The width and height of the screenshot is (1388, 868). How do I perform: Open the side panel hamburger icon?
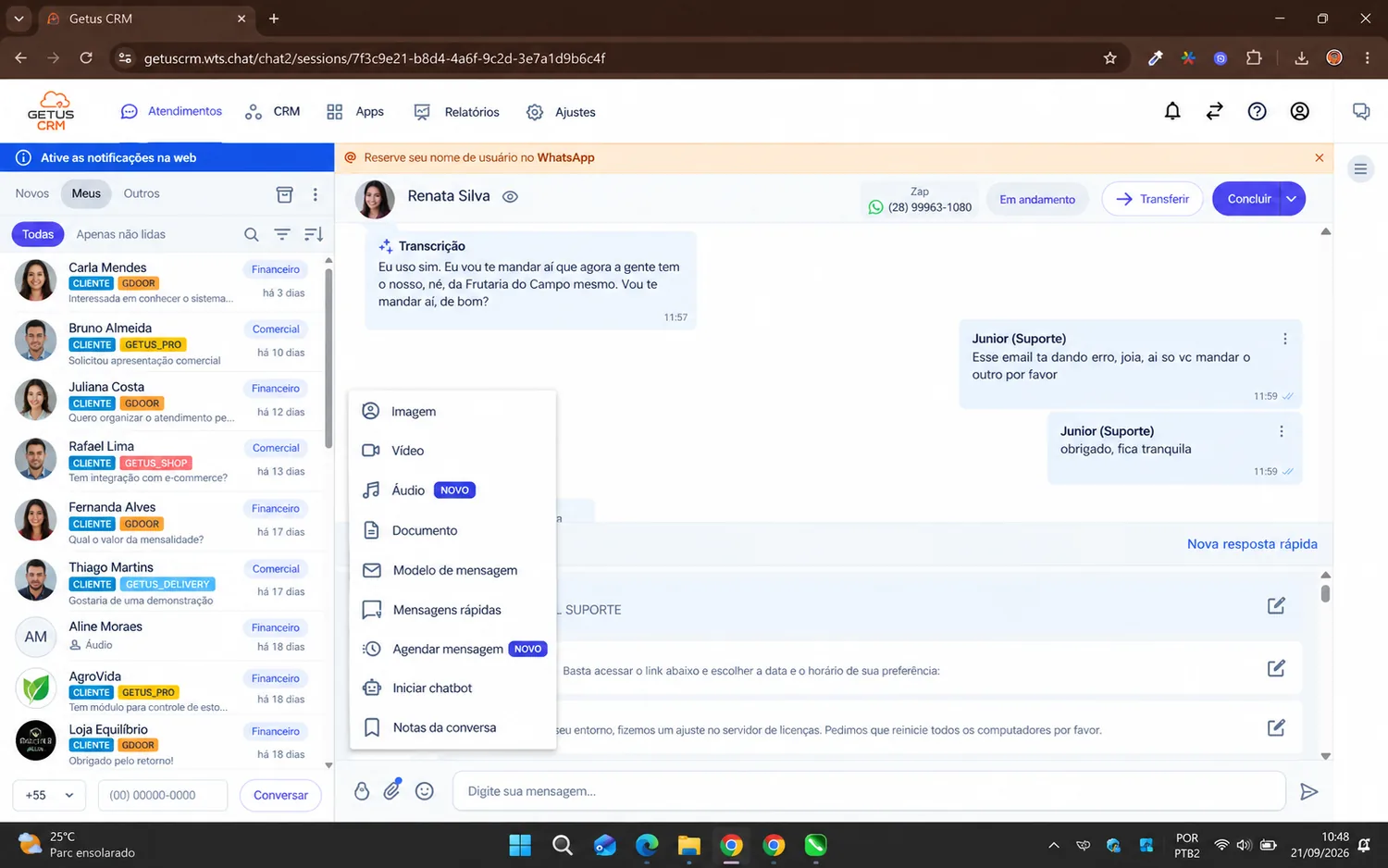point(1360,168)
